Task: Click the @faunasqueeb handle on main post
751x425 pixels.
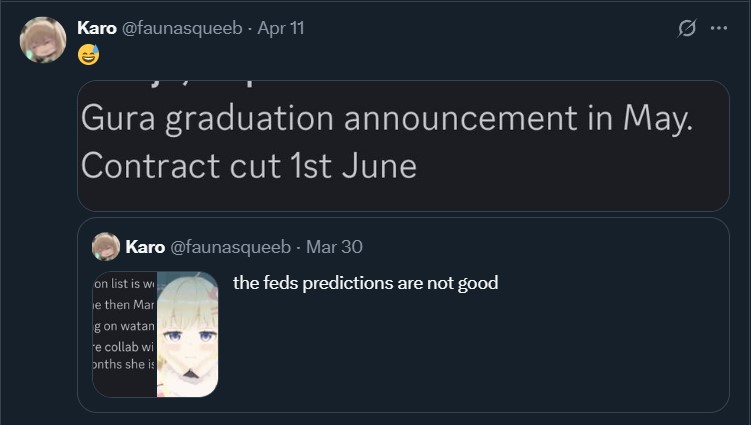Action: point(182,28)
